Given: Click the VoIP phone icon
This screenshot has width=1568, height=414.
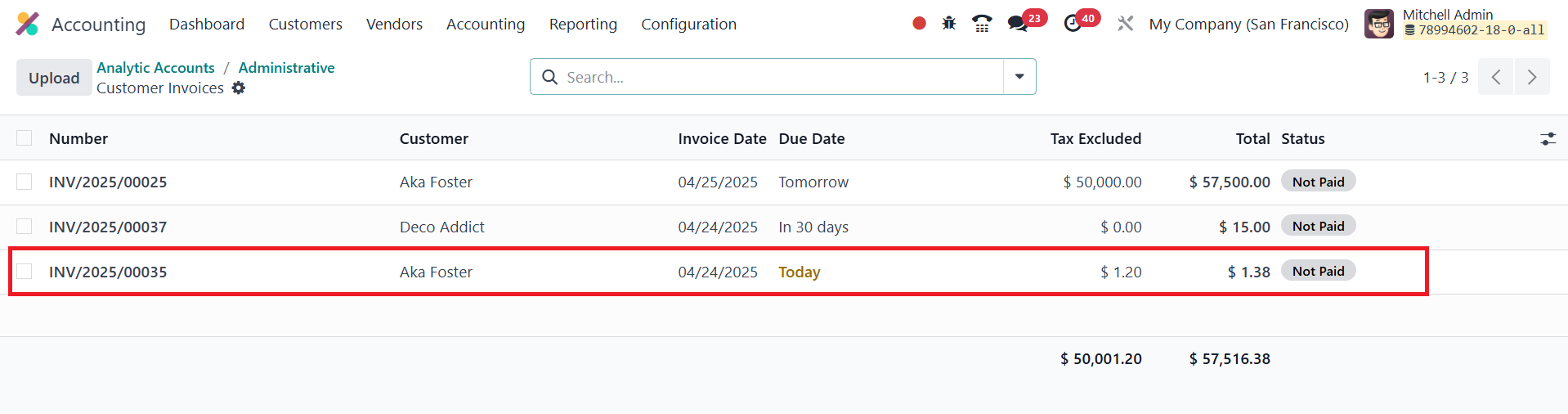Looking at the screenshot, I should click(x=982, y=24).
